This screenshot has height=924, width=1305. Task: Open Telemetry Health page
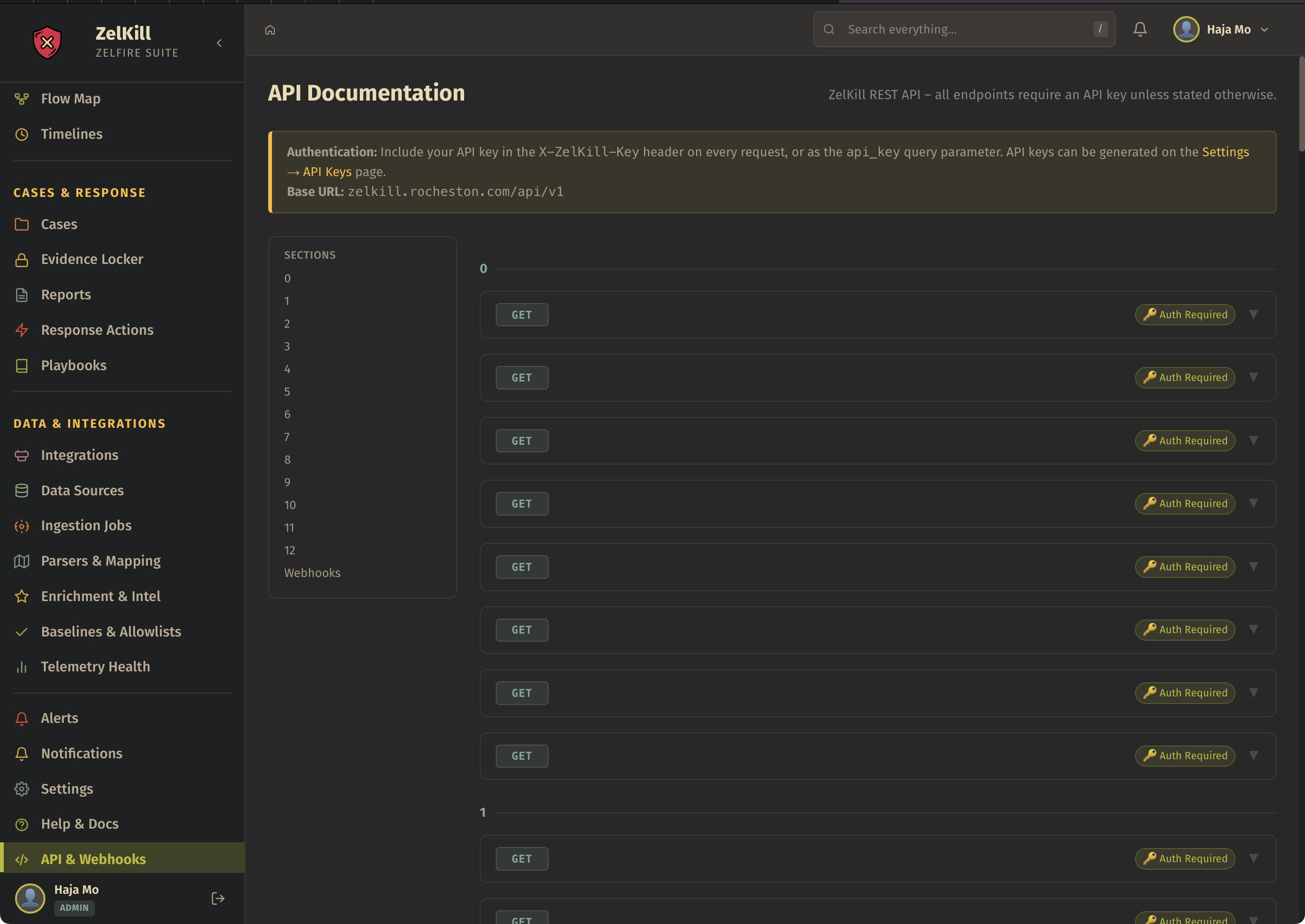pyautogui.click(x=95, y=666)
